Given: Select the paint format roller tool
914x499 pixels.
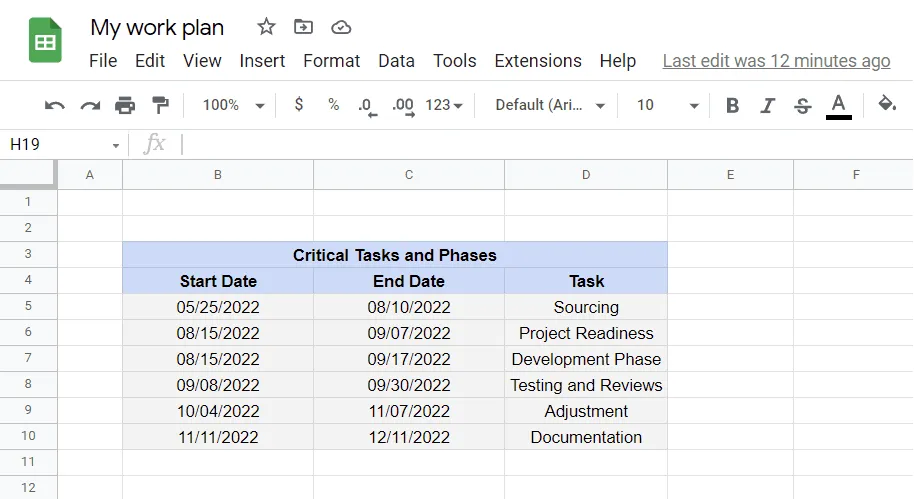Looking at the screenshot, I should pyautogui.click(x=160, y=105).
